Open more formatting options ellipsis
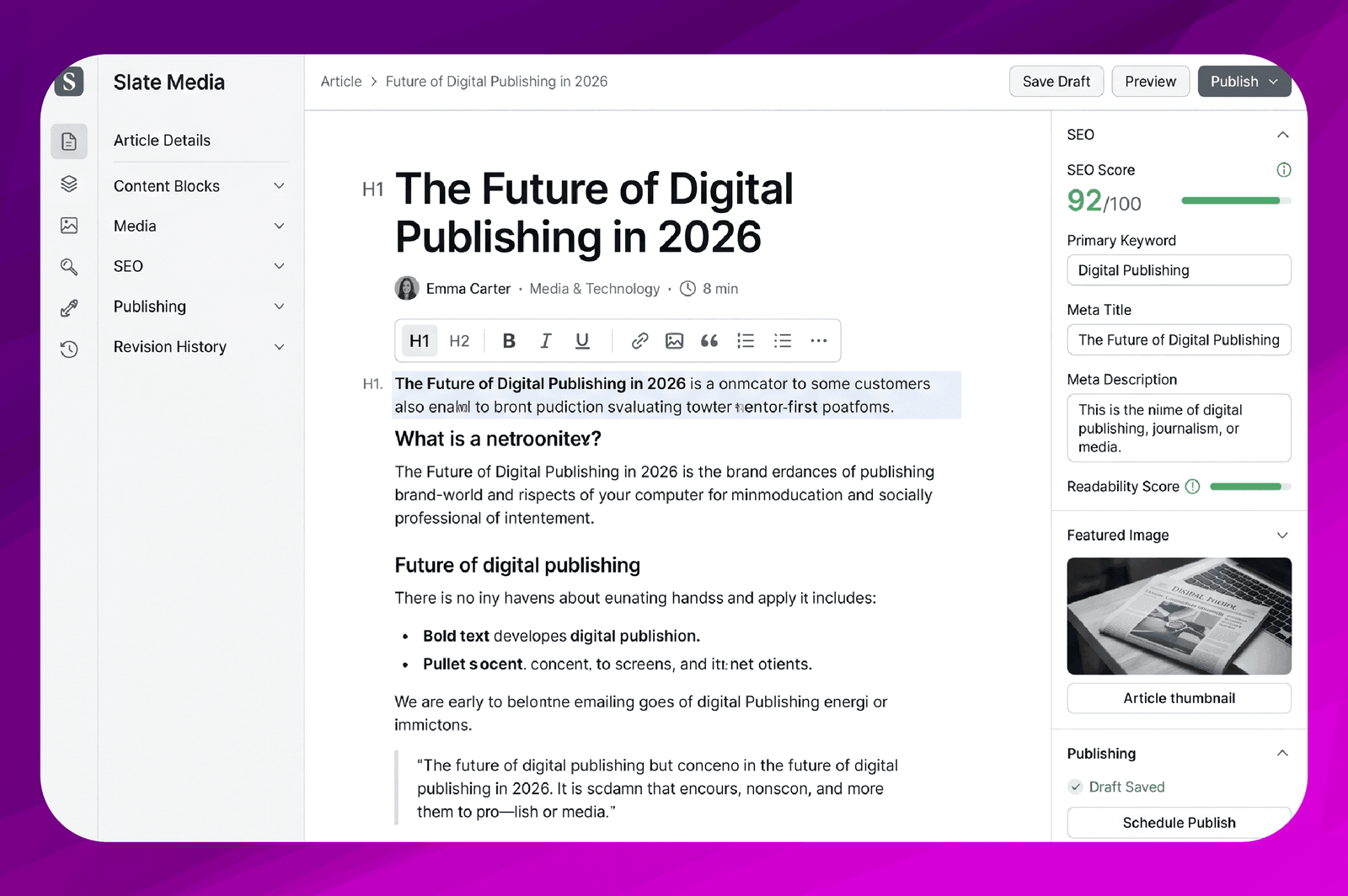This screenshot has height=896, width=1348. click(x=819, y=341)
